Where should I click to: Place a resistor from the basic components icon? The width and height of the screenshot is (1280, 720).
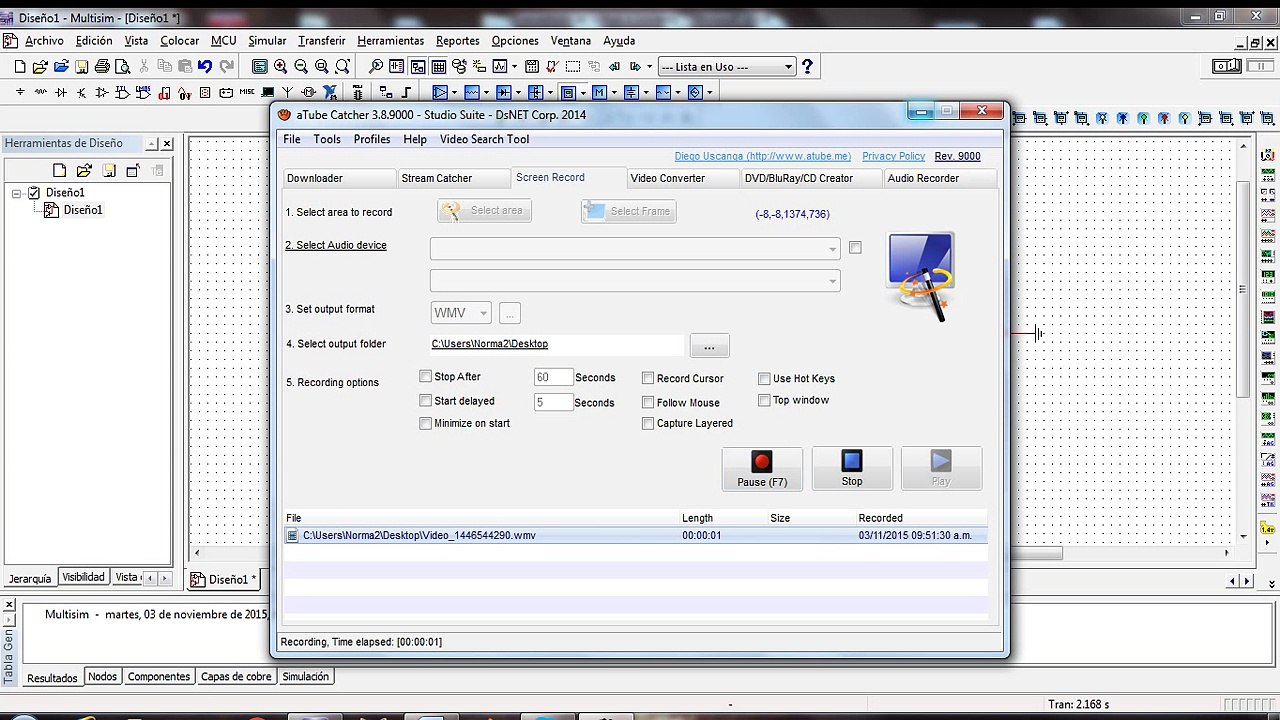[40, 92]
